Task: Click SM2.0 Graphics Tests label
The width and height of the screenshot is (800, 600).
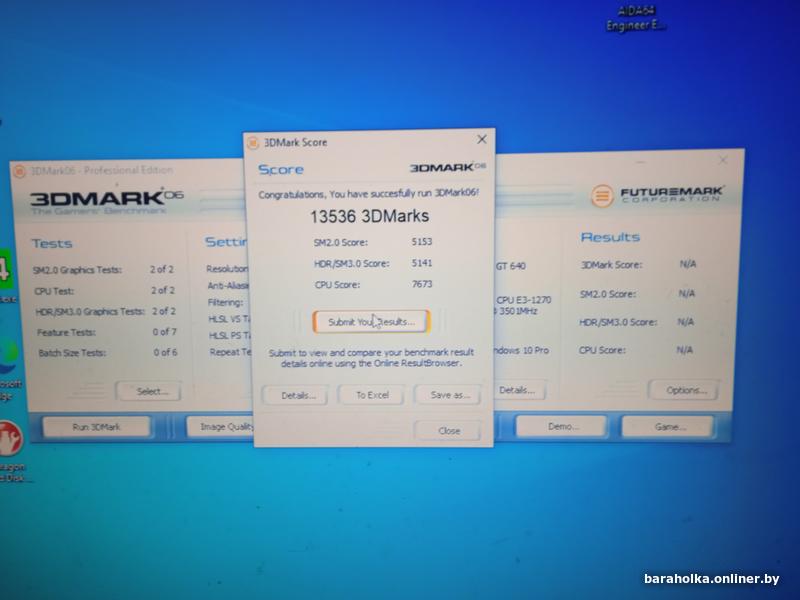Action: 78,270
